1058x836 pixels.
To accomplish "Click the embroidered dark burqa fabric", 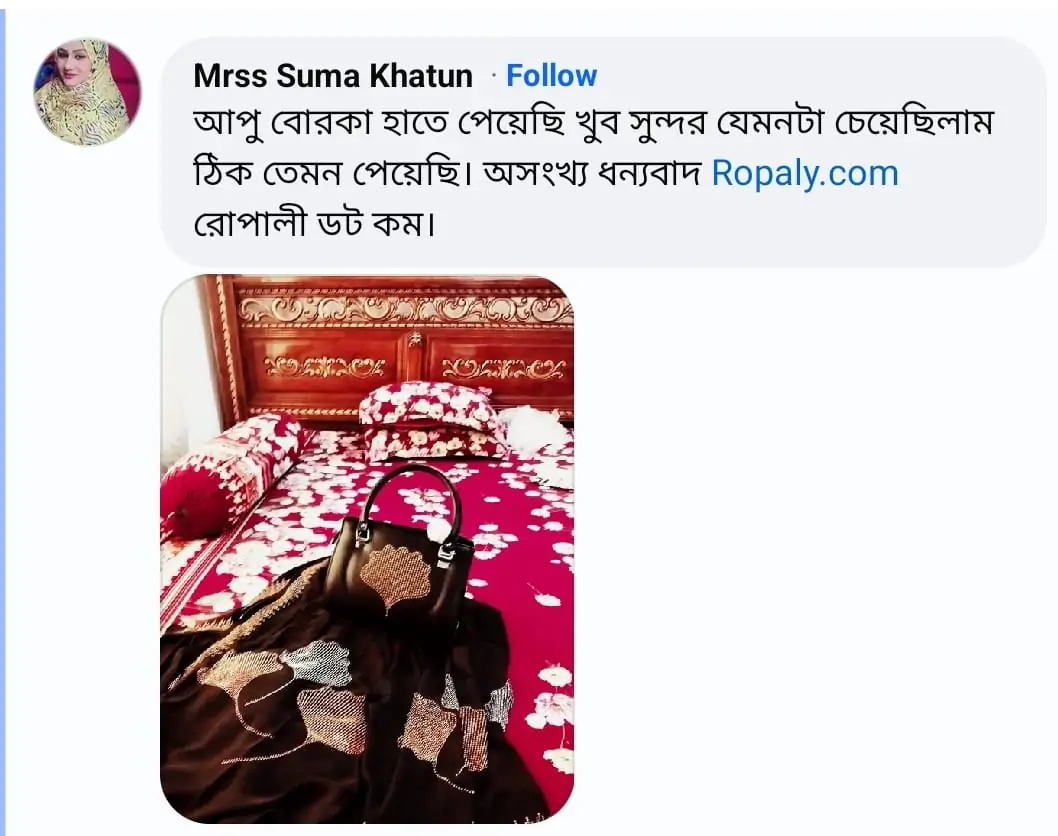I will [x=300, y=720].
